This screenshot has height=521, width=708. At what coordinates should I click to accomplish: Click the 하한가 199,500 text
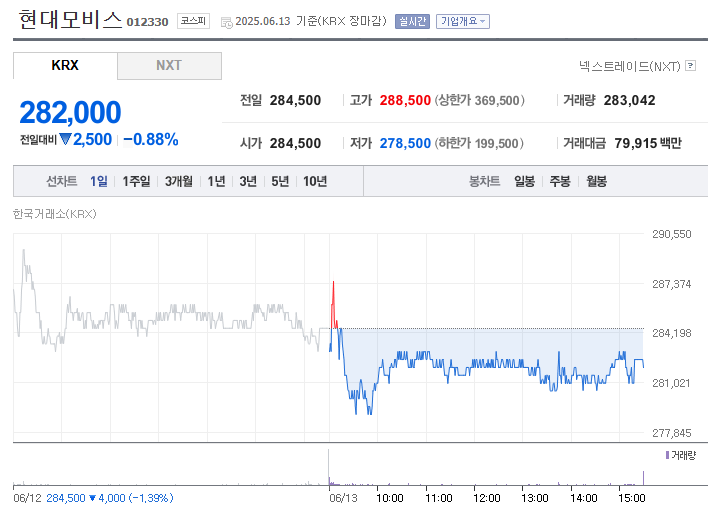[479, 143]
